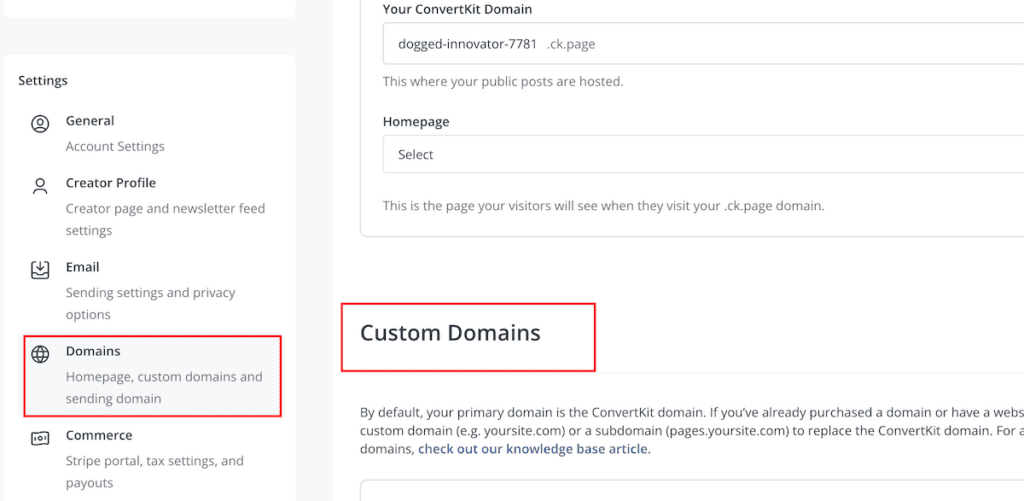Click the 'Settings' sidebar heading
This screenshot has height=501, width=1024.
[43, 81]
